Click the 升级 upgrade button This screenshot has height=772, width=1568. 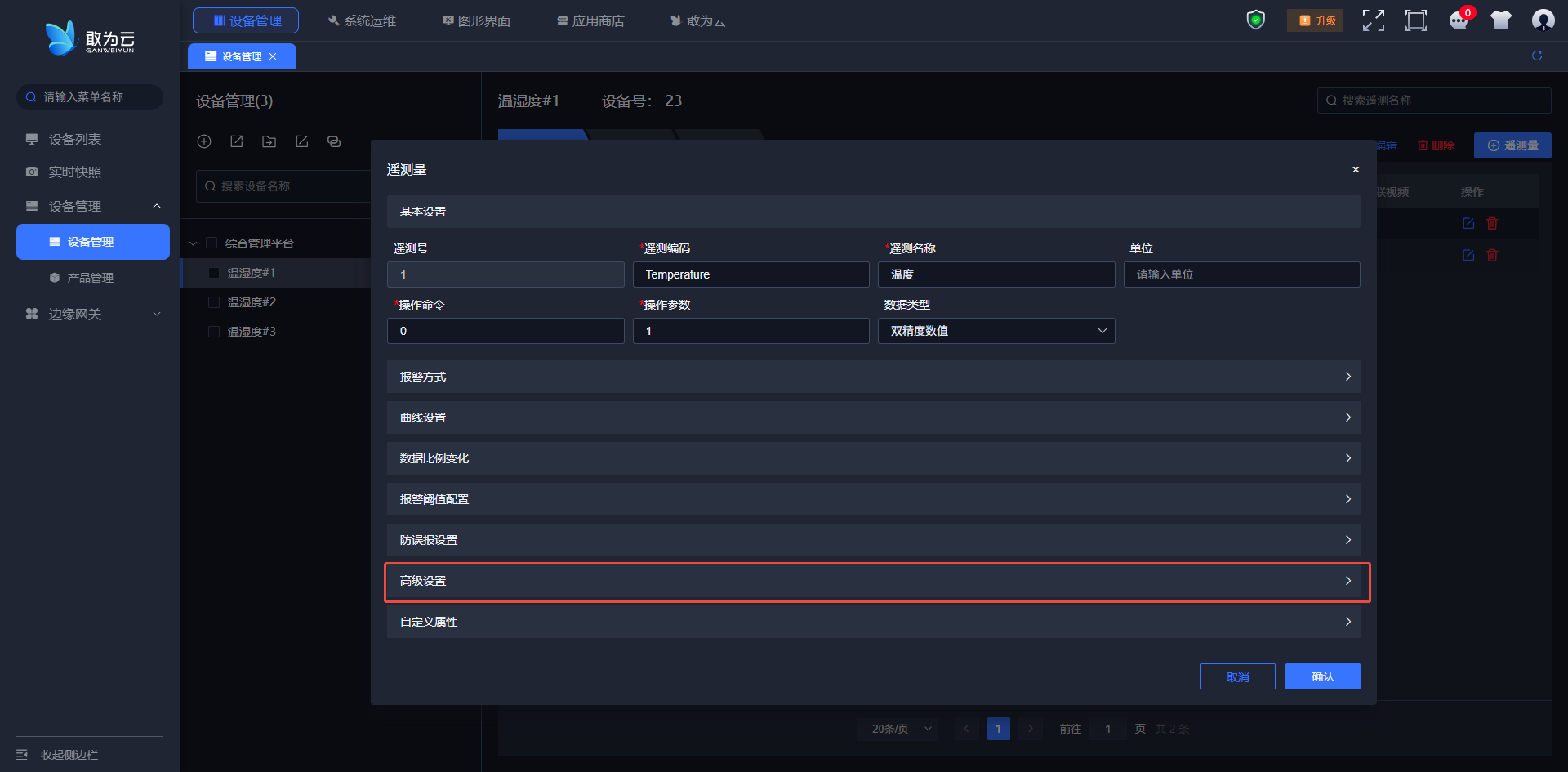tap(1315, 20)
